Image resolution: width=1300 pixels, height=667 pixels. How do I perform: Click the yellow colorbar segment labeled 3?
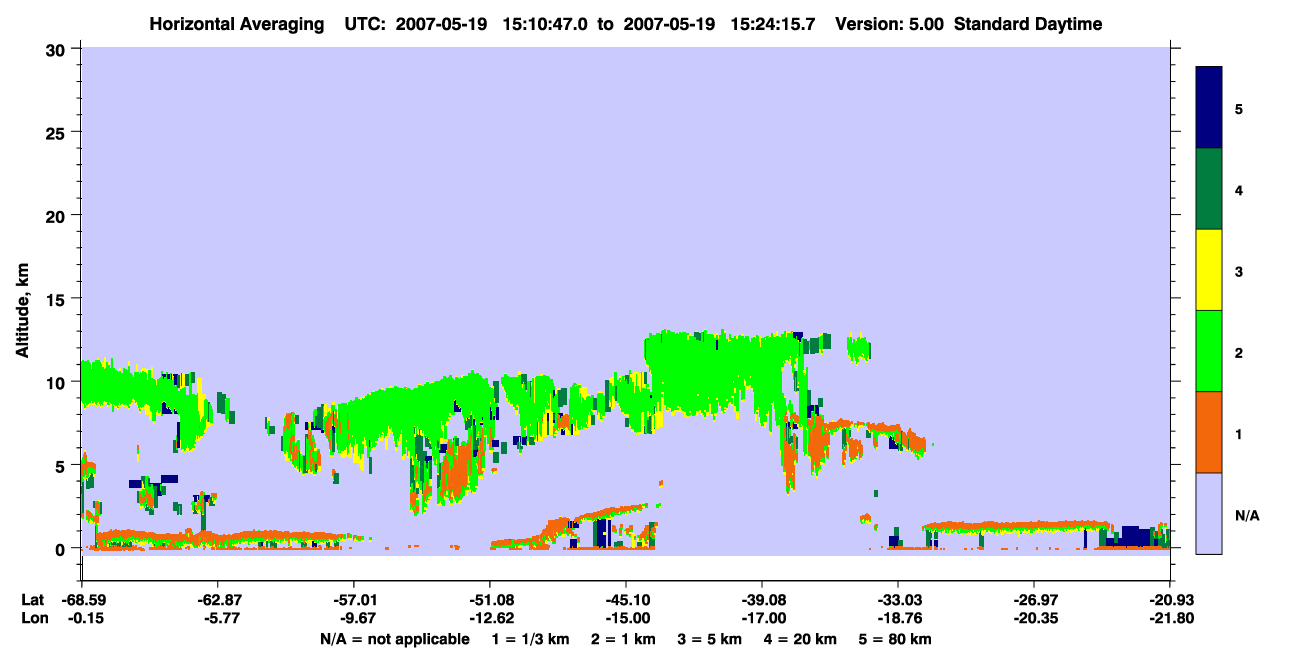click(1209, 270)
